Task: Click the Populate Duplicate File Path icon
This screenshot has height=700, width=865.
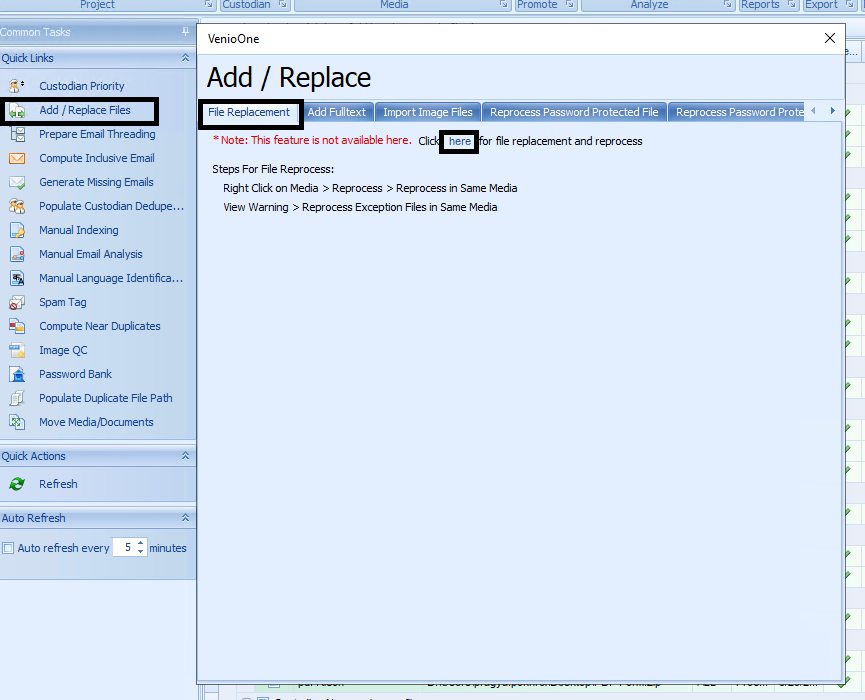Action: 17,398
